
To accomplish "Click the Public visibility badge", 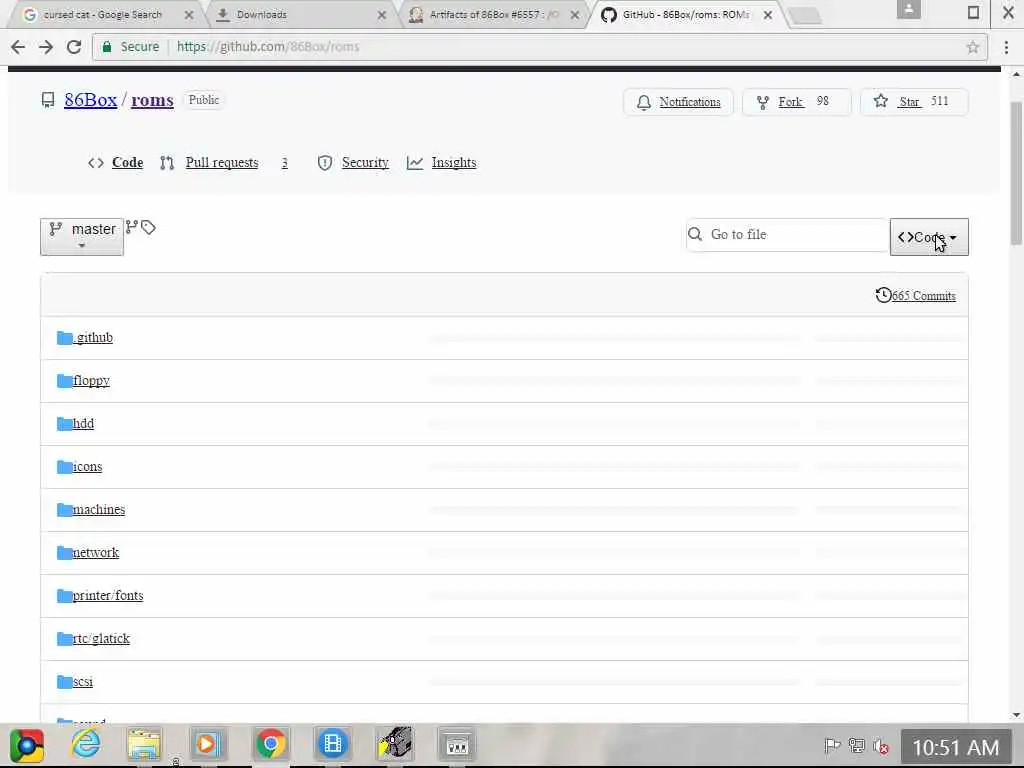I will pos(204,100).
